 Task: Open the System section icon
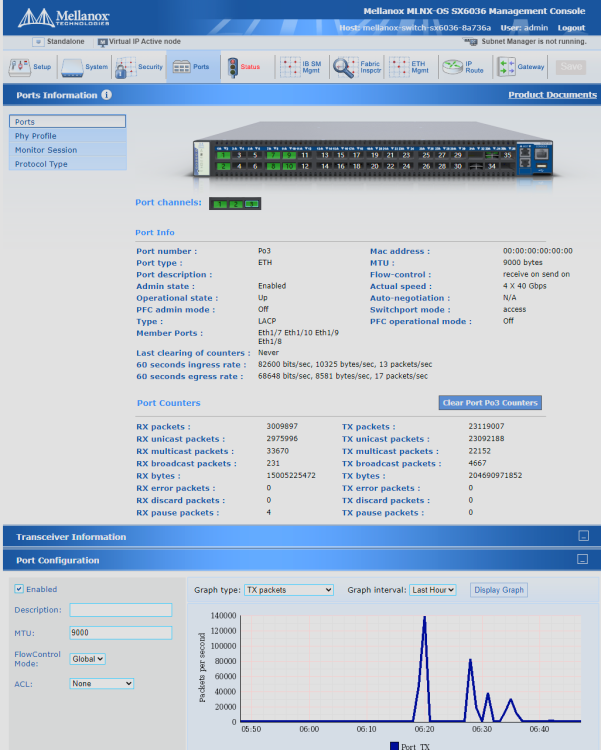point(72,67)
